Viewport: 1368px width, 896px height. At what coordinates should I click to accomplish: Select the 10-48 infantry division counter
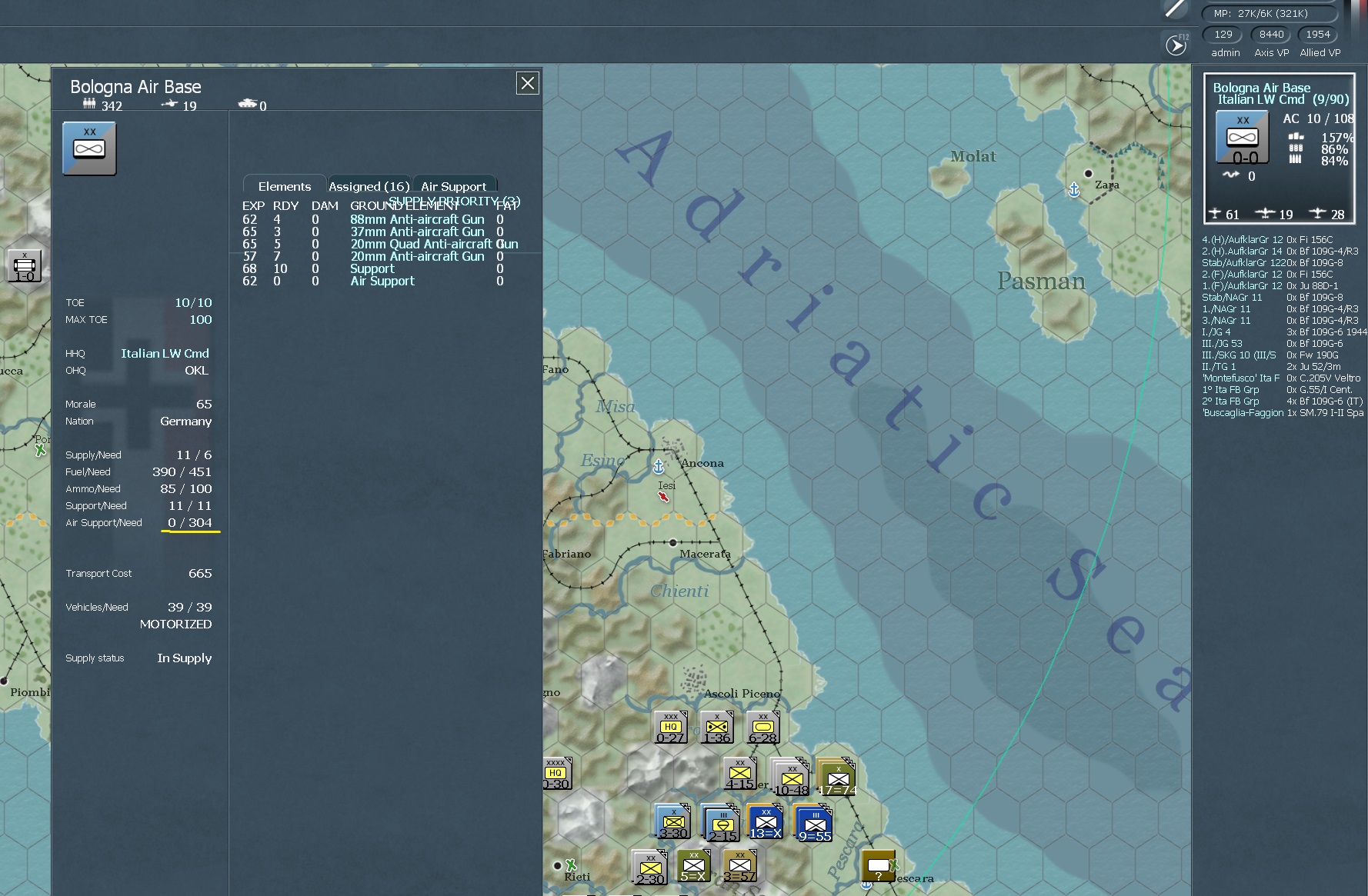pos(791,778)
